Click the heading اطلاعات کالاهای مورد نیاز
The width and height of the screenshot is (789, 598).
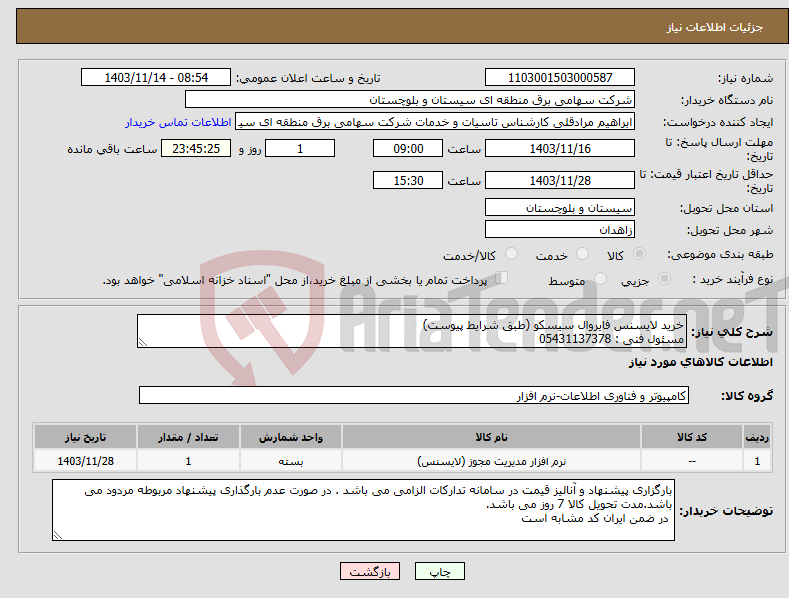700,362
